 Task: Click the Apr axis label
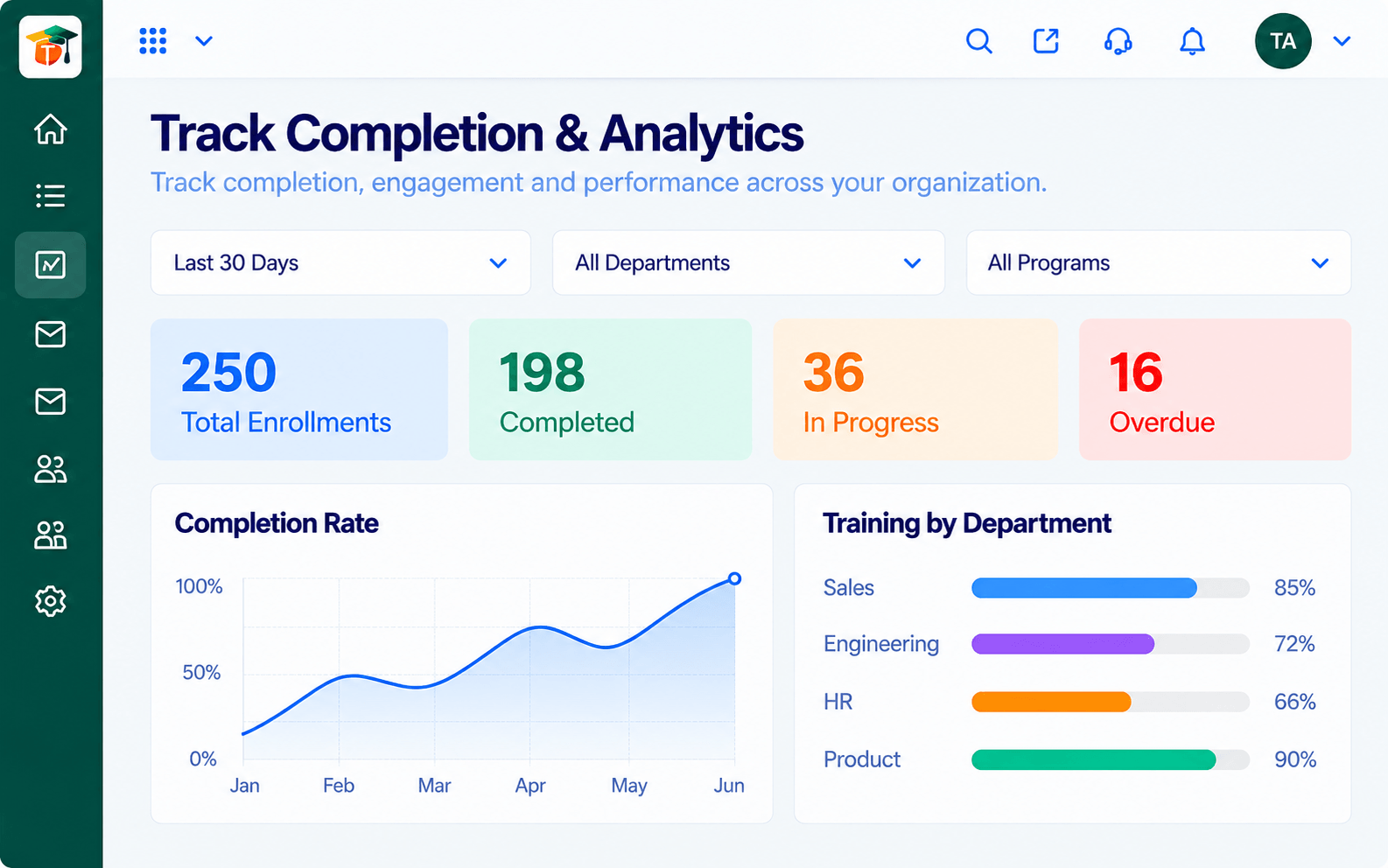[x=530, y=786]
